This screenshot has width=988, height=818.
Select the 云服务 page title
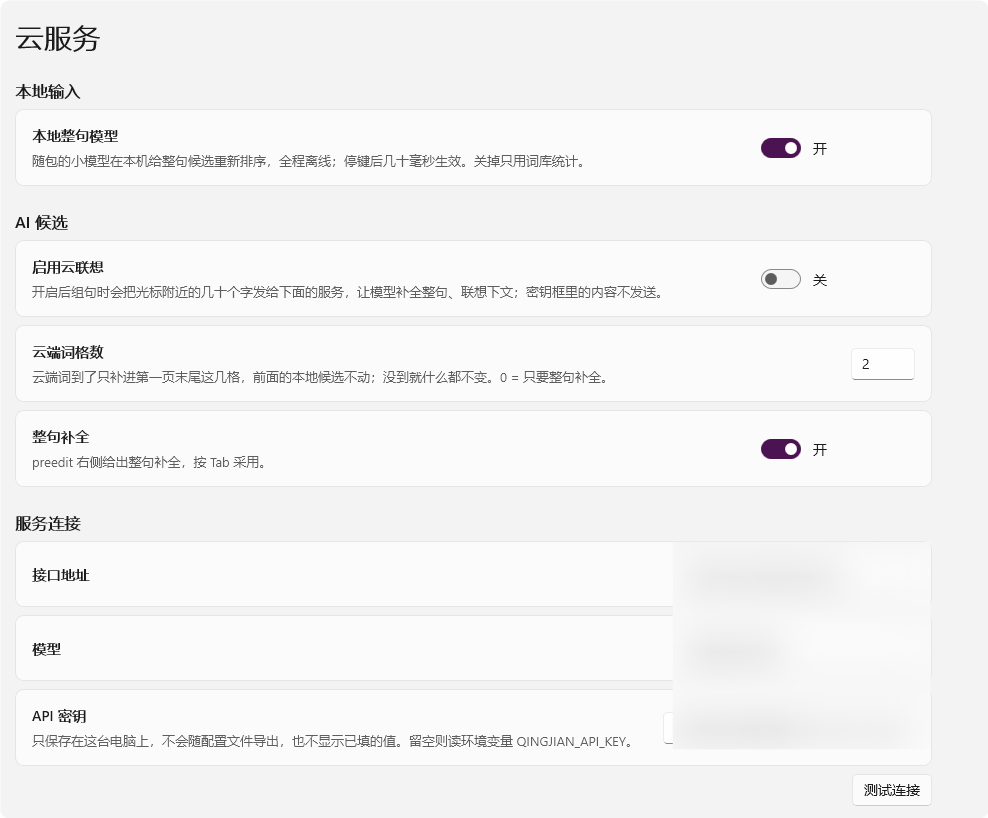click(57, 38)
